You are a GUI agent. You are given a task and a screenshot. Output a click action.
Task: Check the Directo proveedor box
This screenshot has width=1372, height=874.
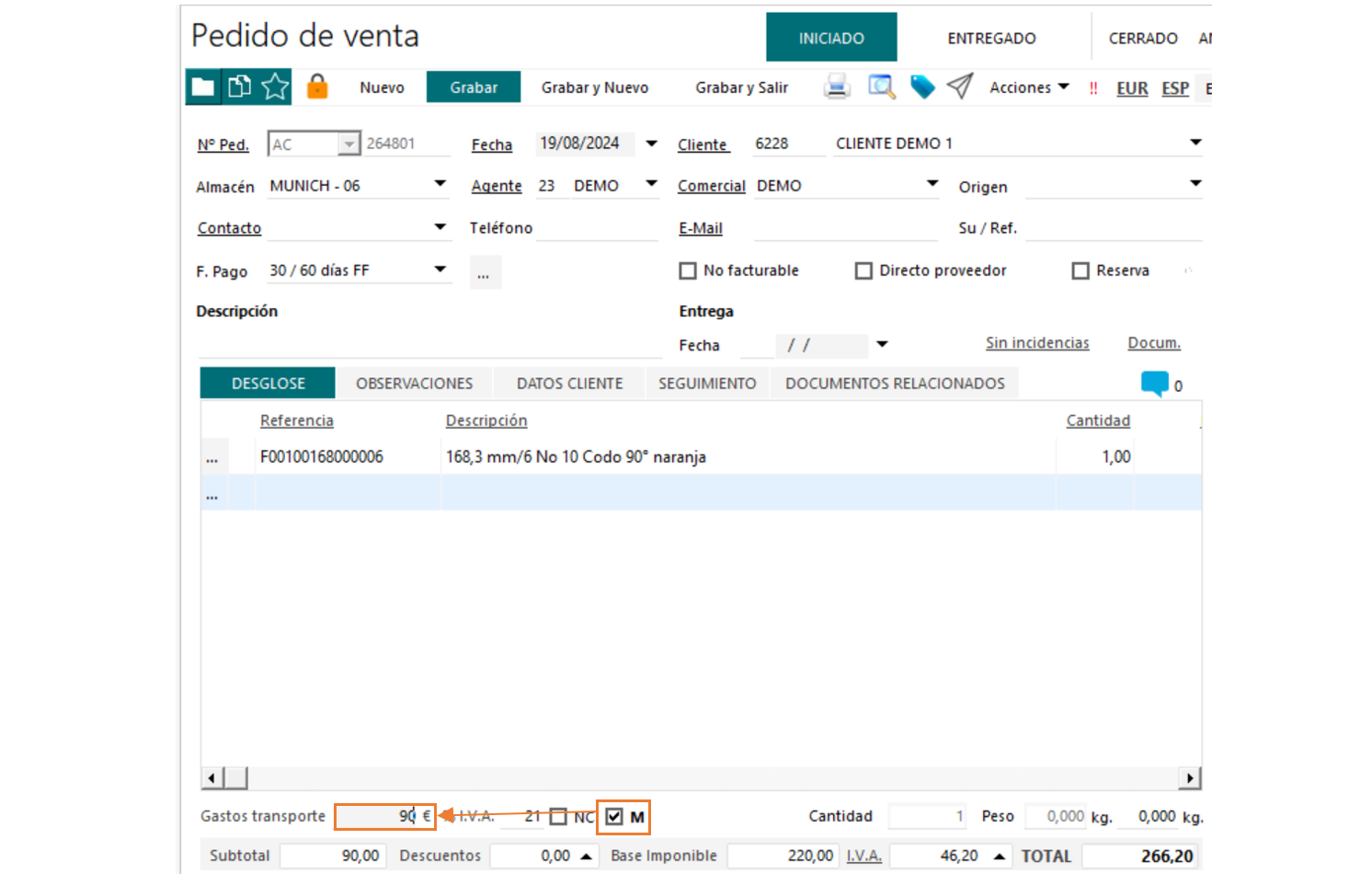pyautogui.click(x=863, y=270)
